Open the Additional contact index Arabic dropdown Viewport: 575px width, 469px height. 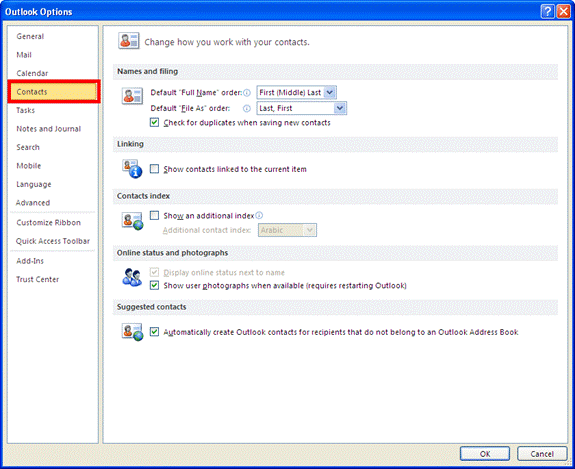pyautogui.click(x=287, y=230)
